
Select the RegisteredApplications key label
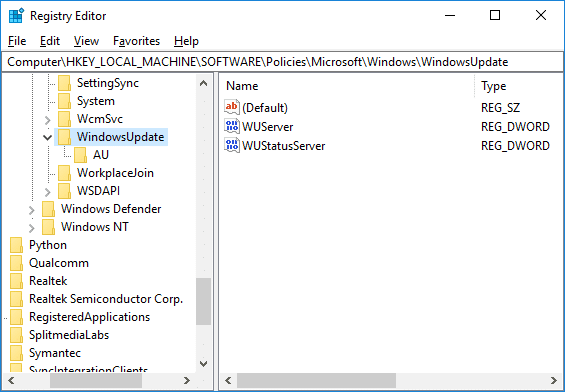[x=89, y=317]
